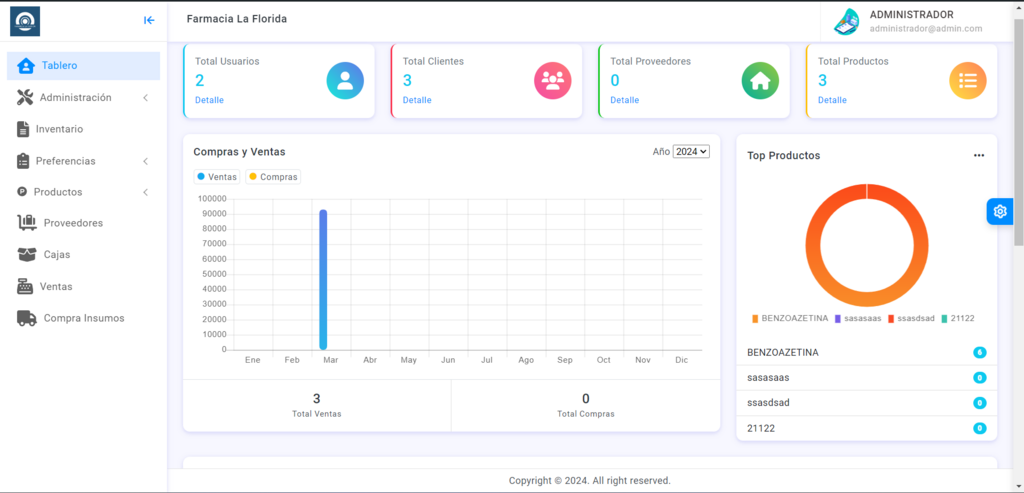Click the Total Usuarios user icon

pyautogui.click(x=345, y=81)
